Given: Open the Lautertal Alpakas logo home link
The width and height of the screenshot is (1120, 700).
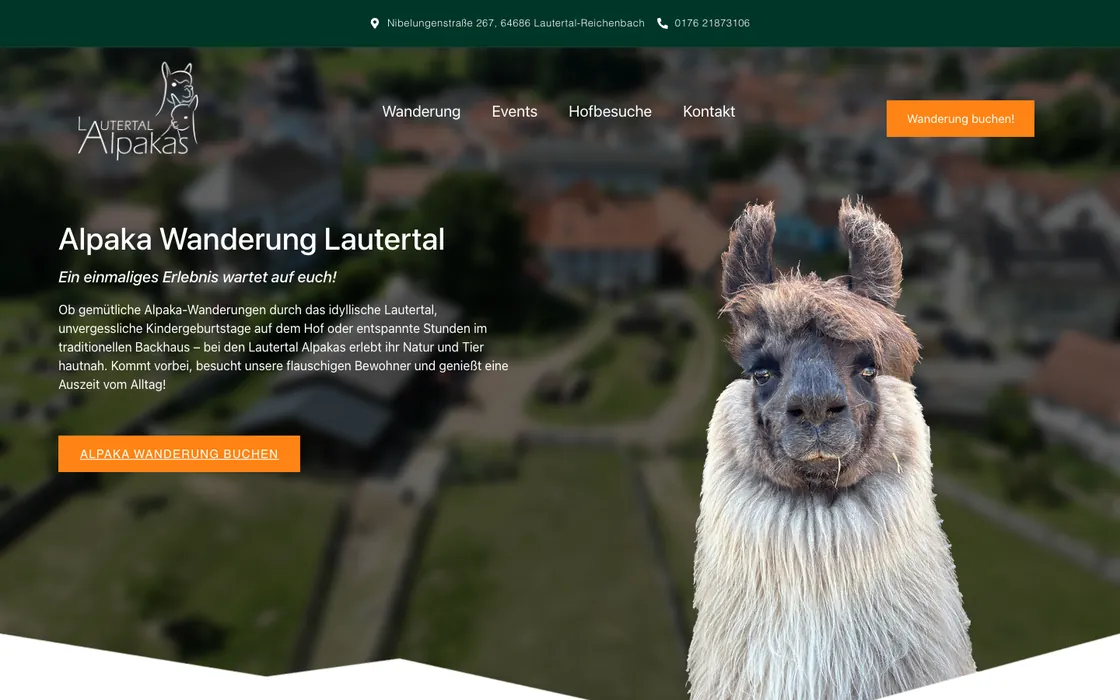Looking at the screenshot, I should (x=138, y=111).
